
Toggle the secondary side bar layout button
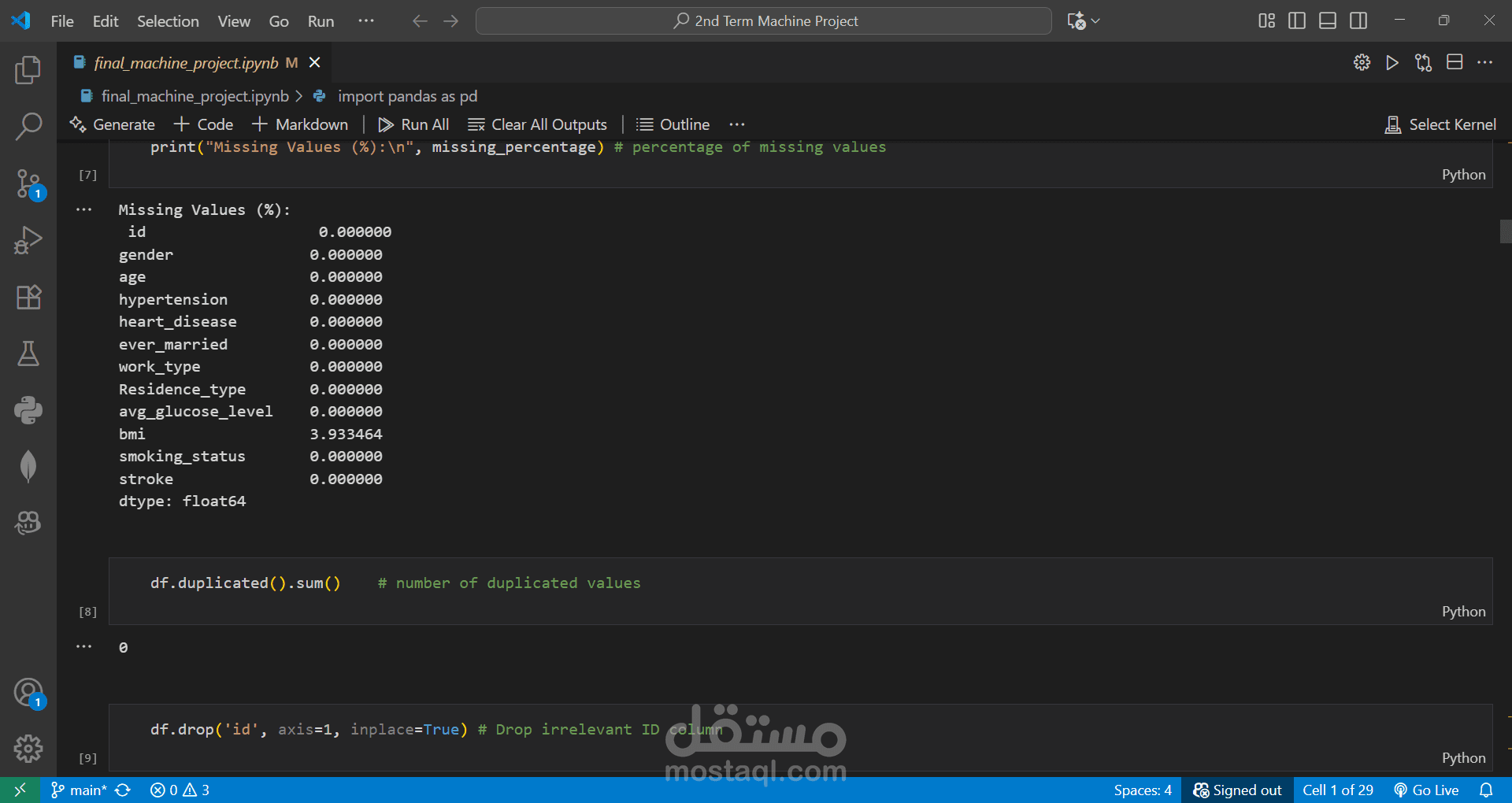tap(1358, 20)
